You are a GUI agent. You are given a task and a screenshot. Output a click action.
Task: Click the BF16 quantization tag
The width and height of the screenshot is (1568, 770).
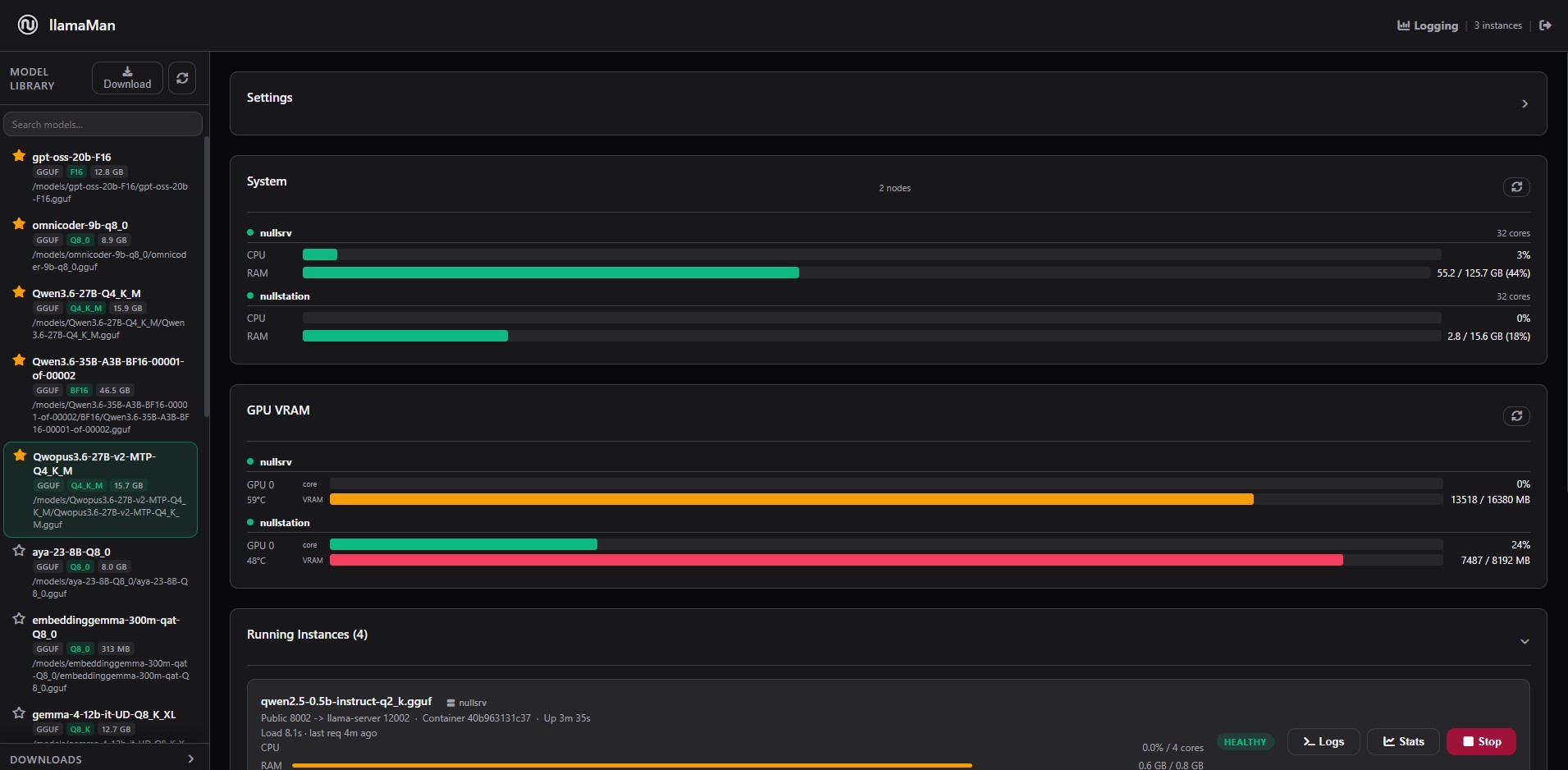[x=79, y=390]
